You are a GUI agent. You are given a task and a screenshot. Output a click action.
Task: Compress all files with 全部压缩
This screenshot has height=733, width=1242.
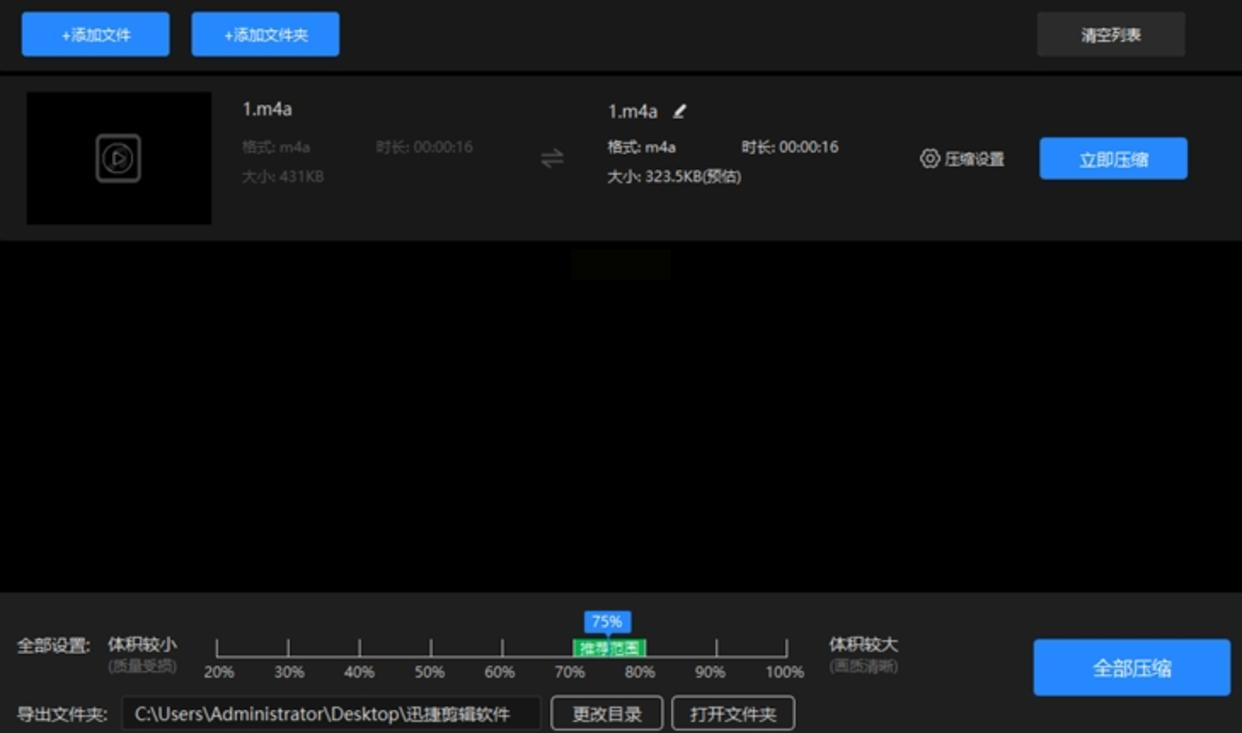pos(1132,668)
